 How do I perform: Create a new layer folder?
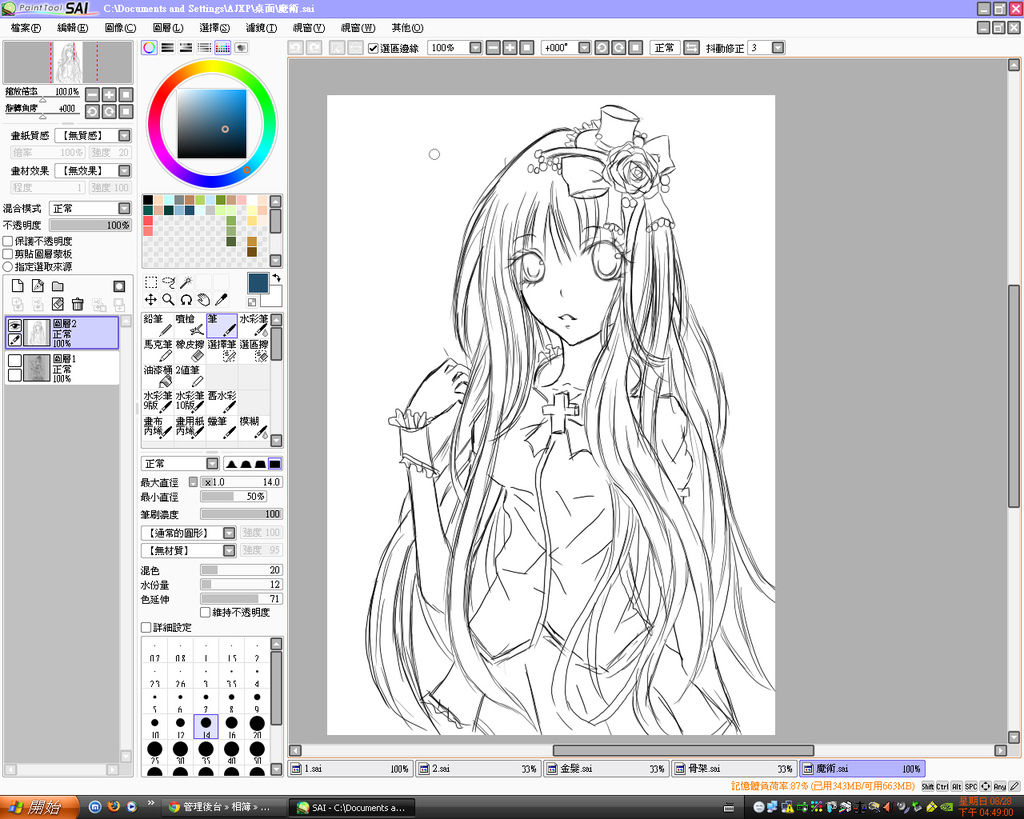pyautogui.click(x=58, y=286)
